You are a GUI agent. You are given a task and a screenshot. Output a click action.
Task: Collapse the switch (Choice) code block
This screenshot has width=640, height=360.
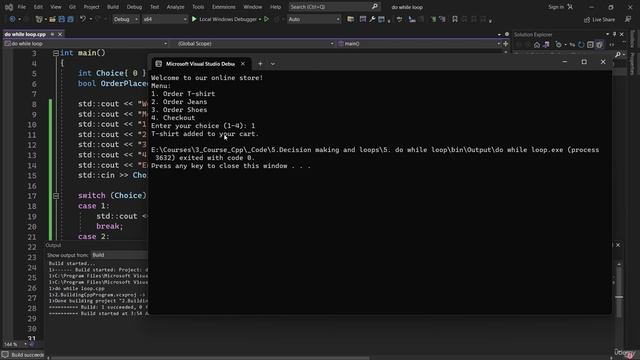point(56,196)
